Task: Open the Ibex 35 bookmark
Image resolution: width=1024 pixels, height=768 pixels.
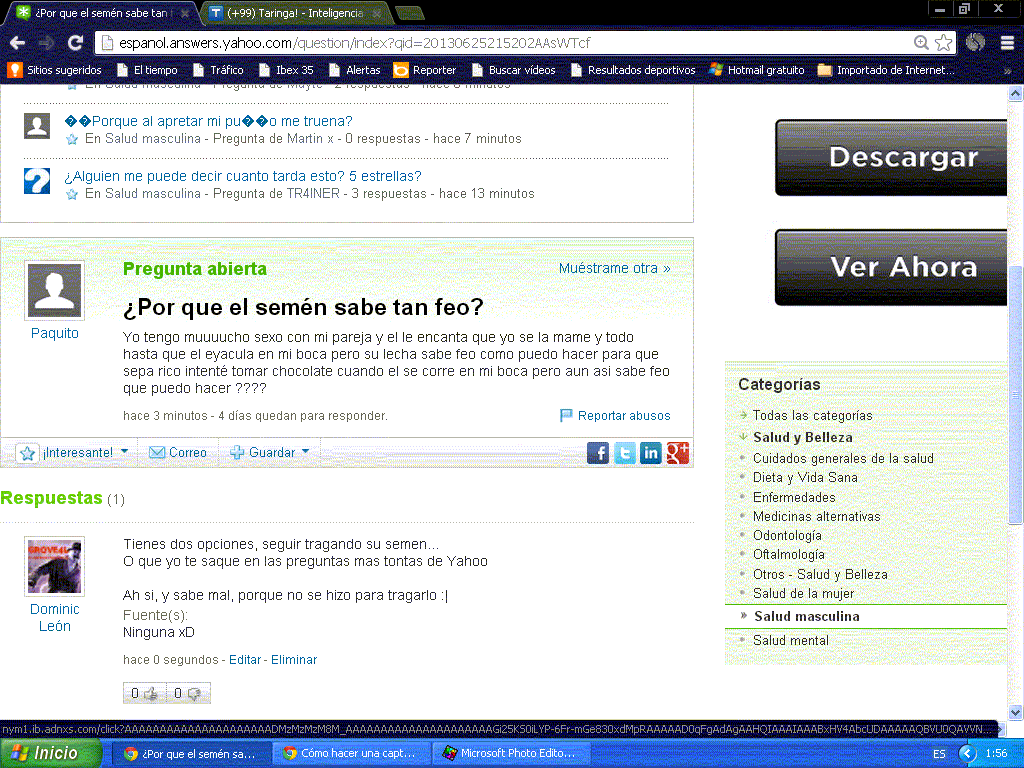Action: coord(286,70)
